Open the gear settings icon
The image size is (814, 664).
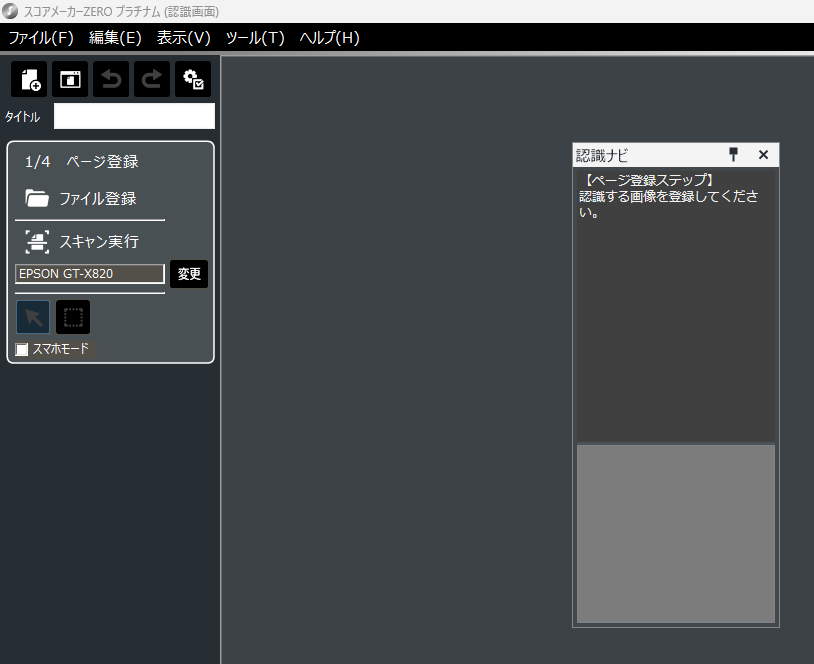coord(193,79)
